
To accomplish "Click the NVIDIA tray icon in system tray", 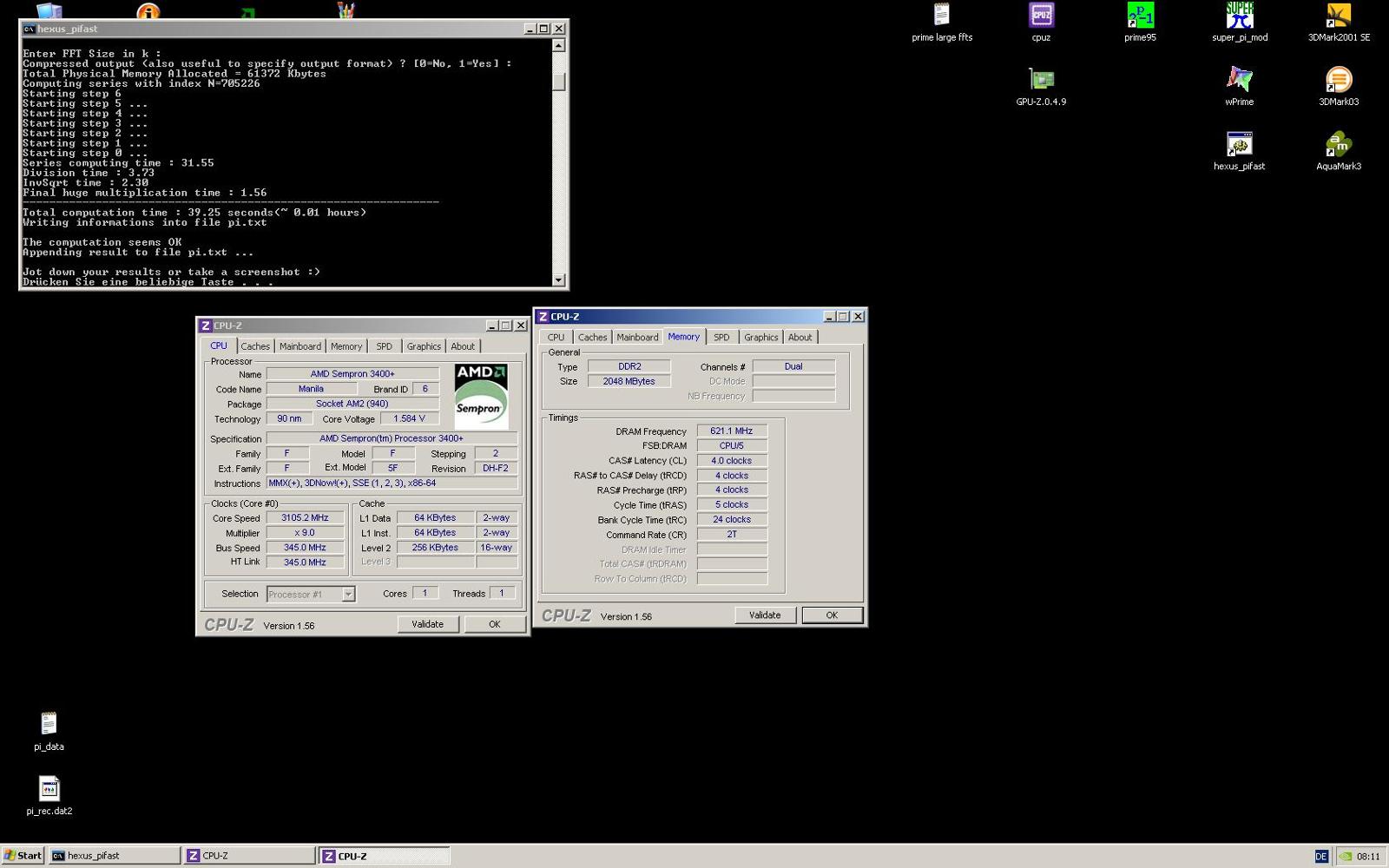I will 1346,856.
